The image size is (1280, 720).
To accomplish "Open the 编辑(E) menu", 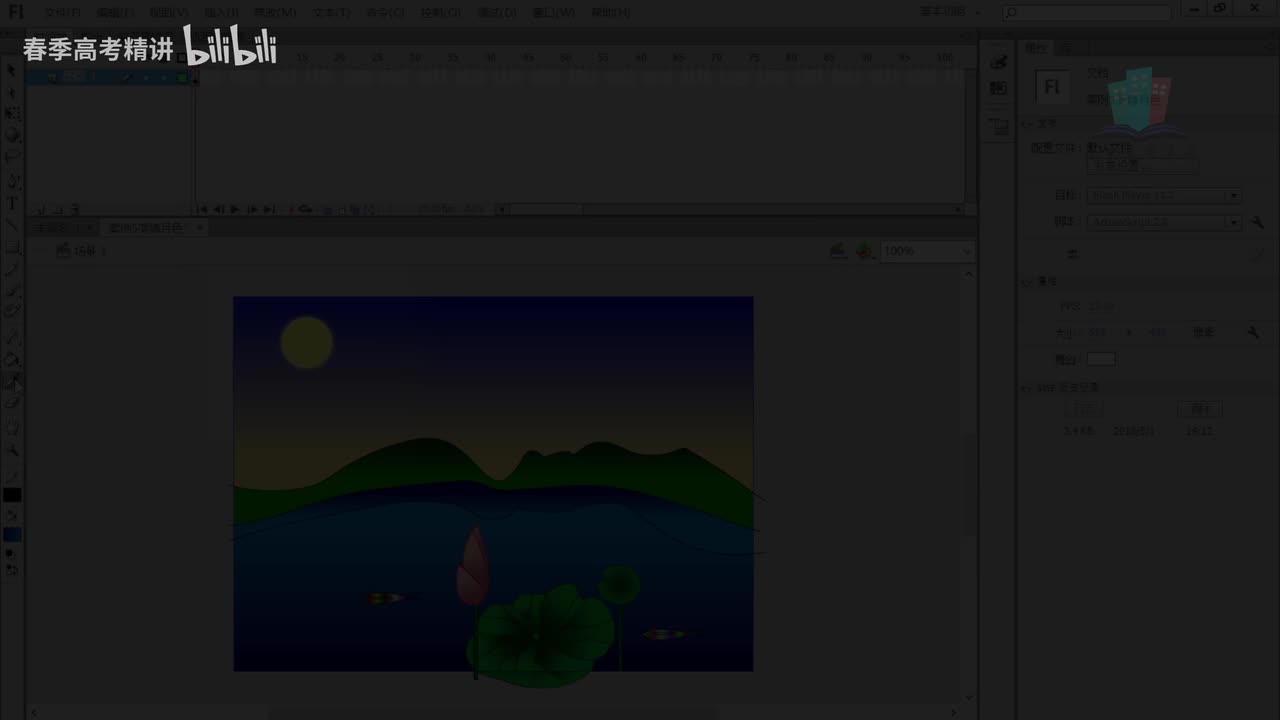I will pos(115,13).
